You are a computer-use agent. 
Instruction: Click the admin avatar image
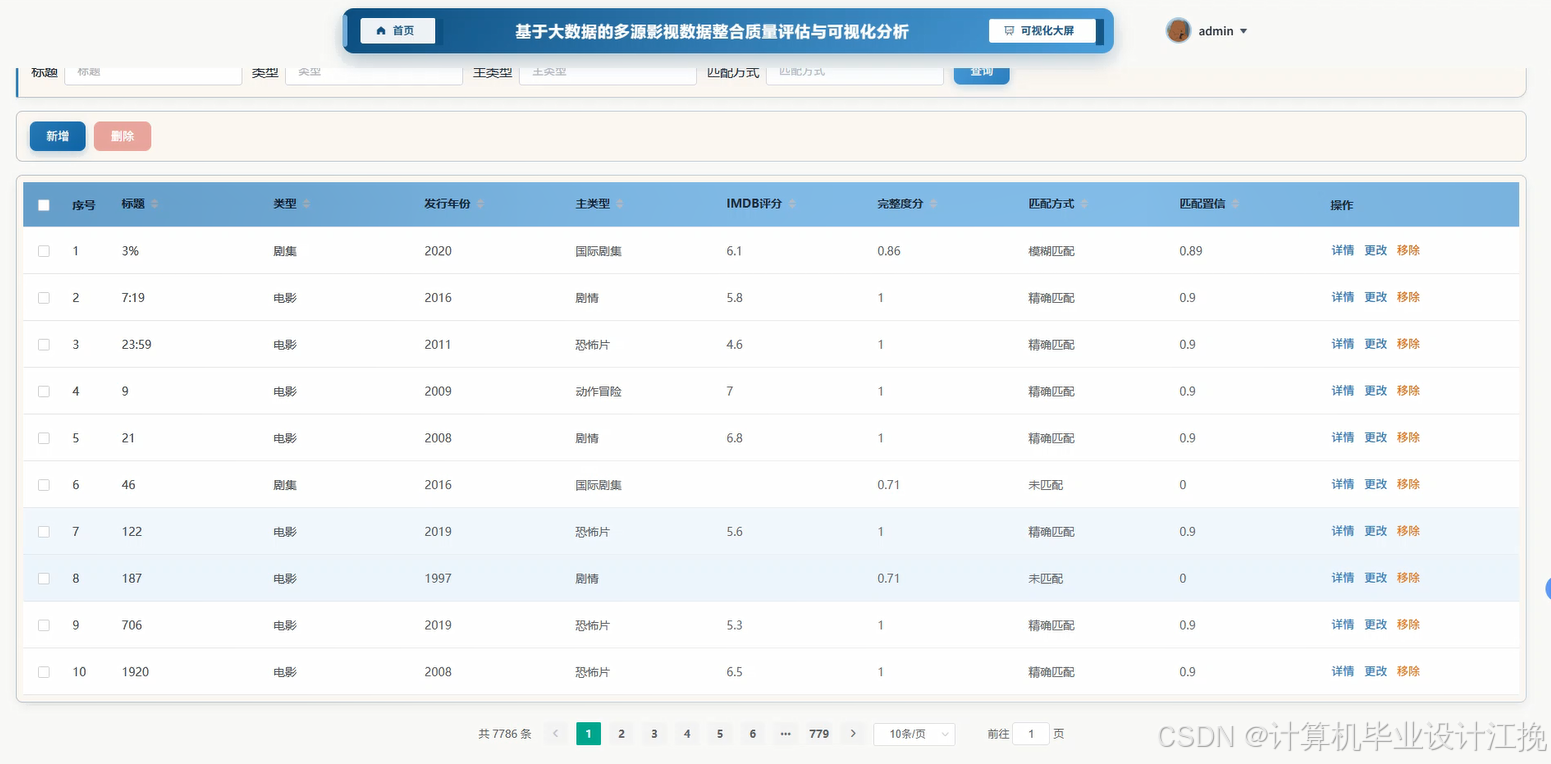pyautogui.click(x=1178, y=31)
